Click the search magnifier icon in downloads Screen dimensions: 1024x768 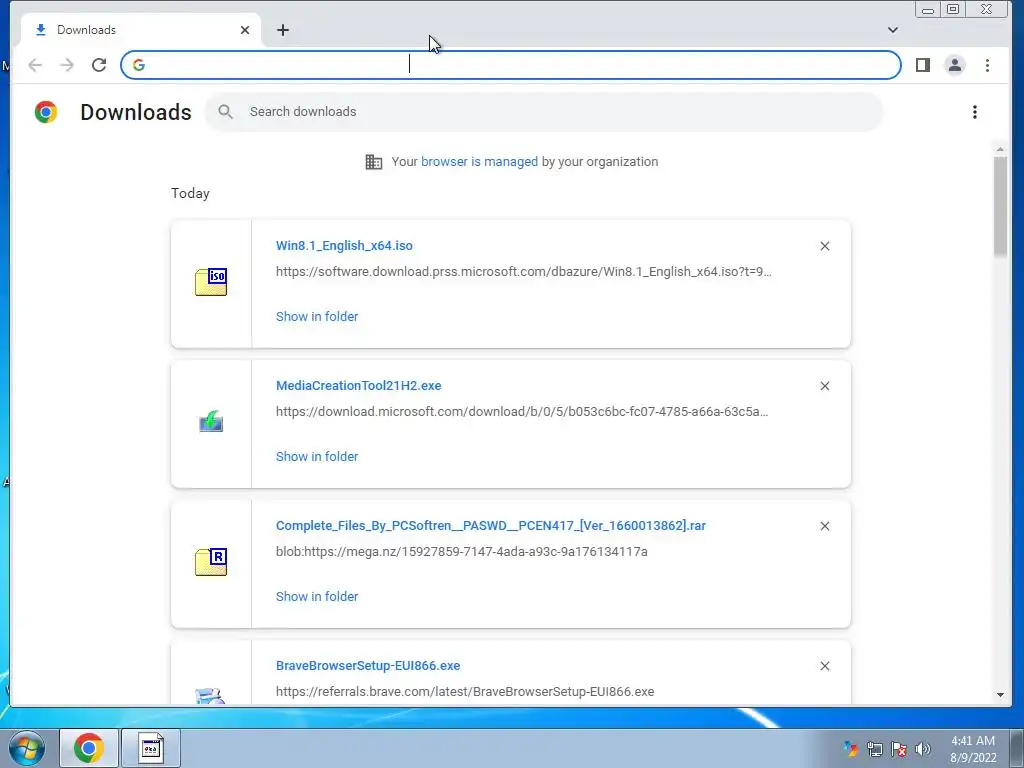225,112
